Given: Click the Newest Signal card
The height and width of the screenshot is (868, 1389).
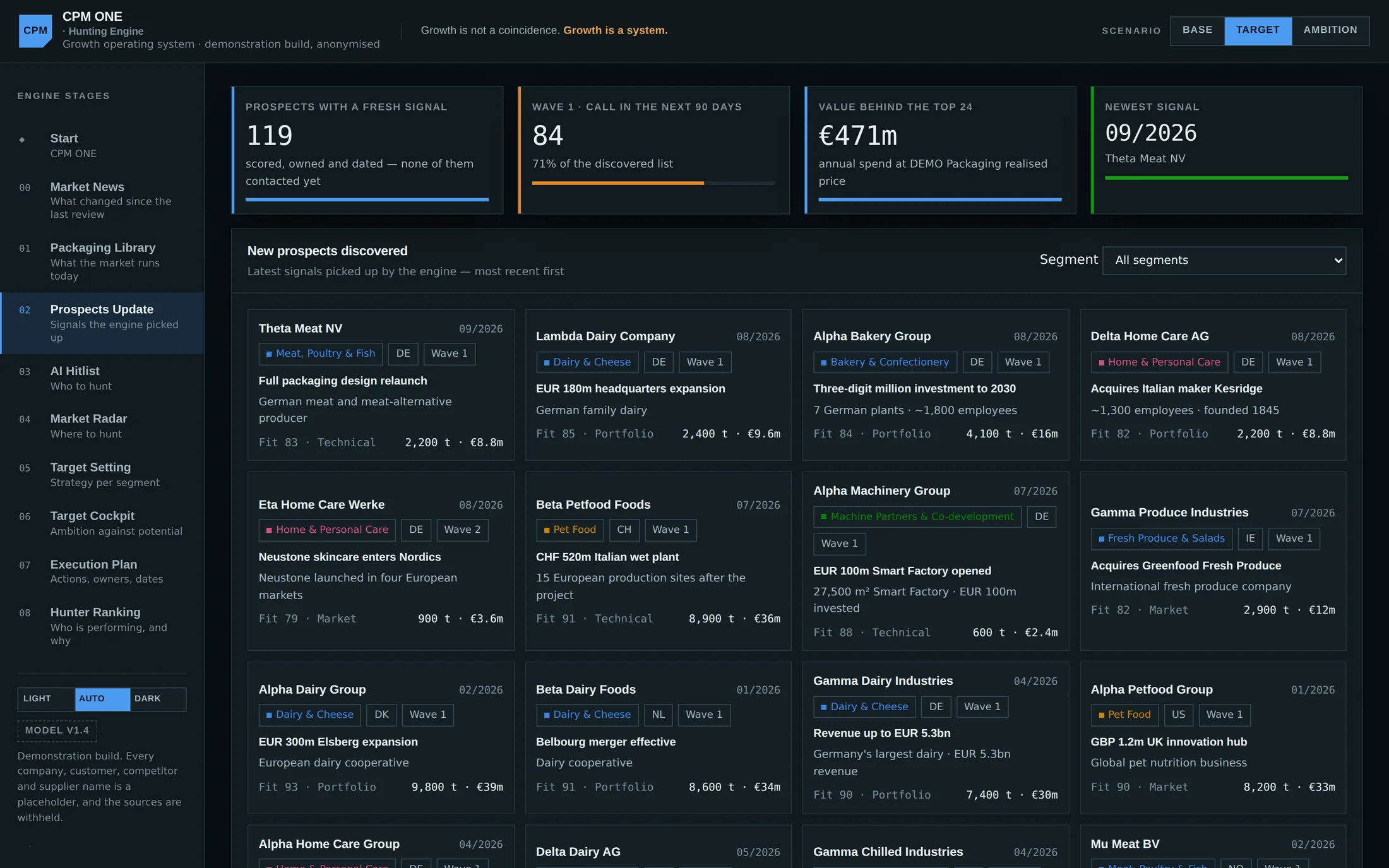Looking at the screenshot, I should (1226, 150).
